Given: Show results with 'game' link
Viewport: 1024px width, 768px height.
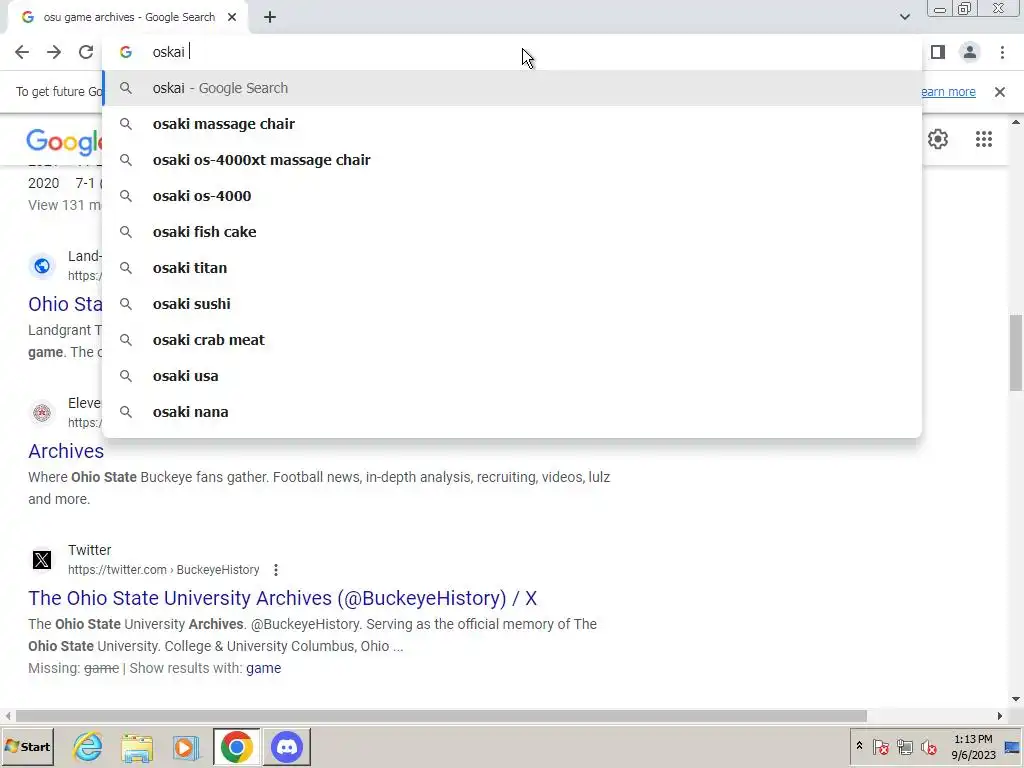Looking at the screenshot, I should [x=264, y=668].
